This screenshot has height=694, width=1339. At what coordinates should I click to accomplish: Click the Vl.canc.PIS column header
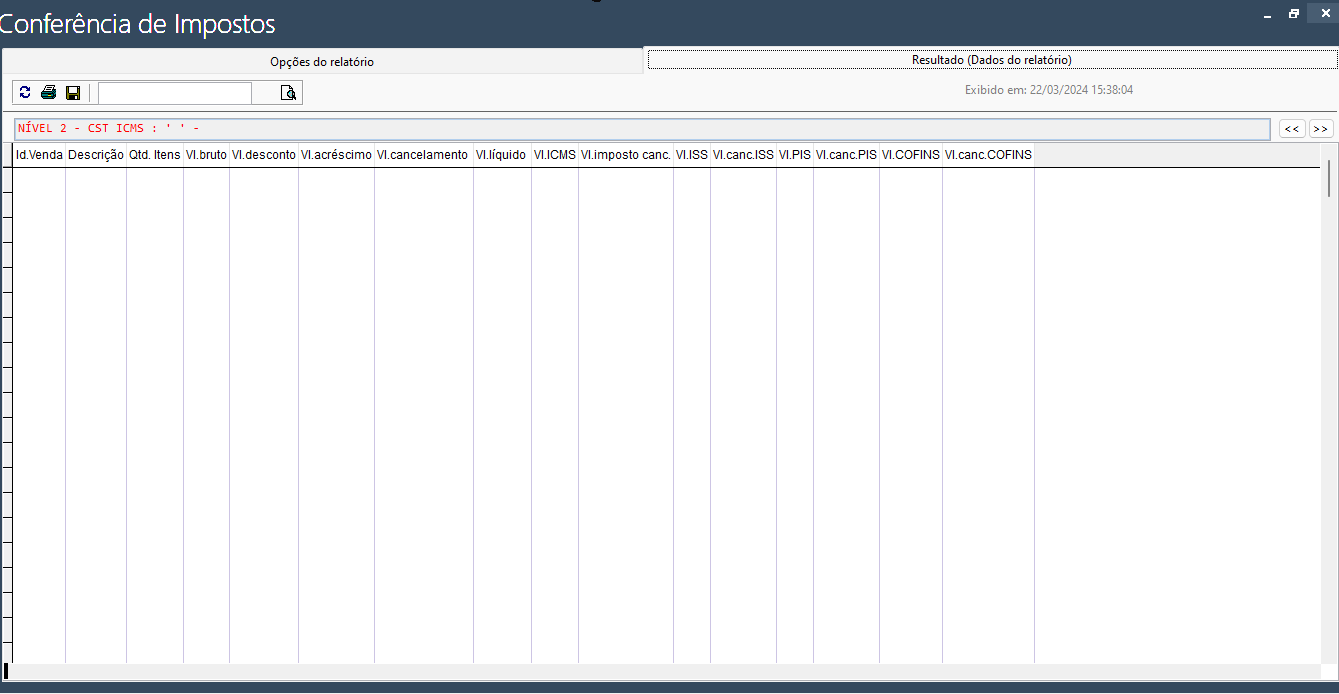pyautogui.click(x=846, y=155)
